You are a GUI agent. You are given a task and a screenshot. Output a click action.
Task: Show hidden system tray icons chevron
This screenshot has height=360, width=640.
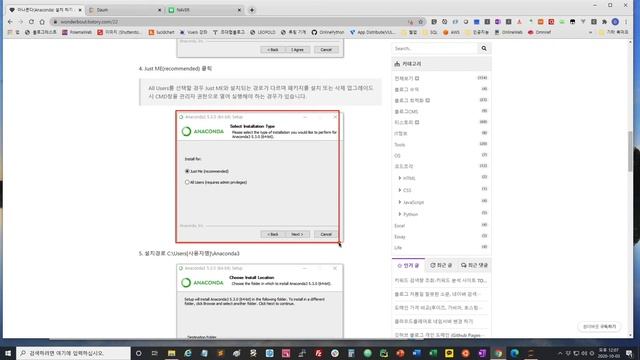tap(560, 353)
